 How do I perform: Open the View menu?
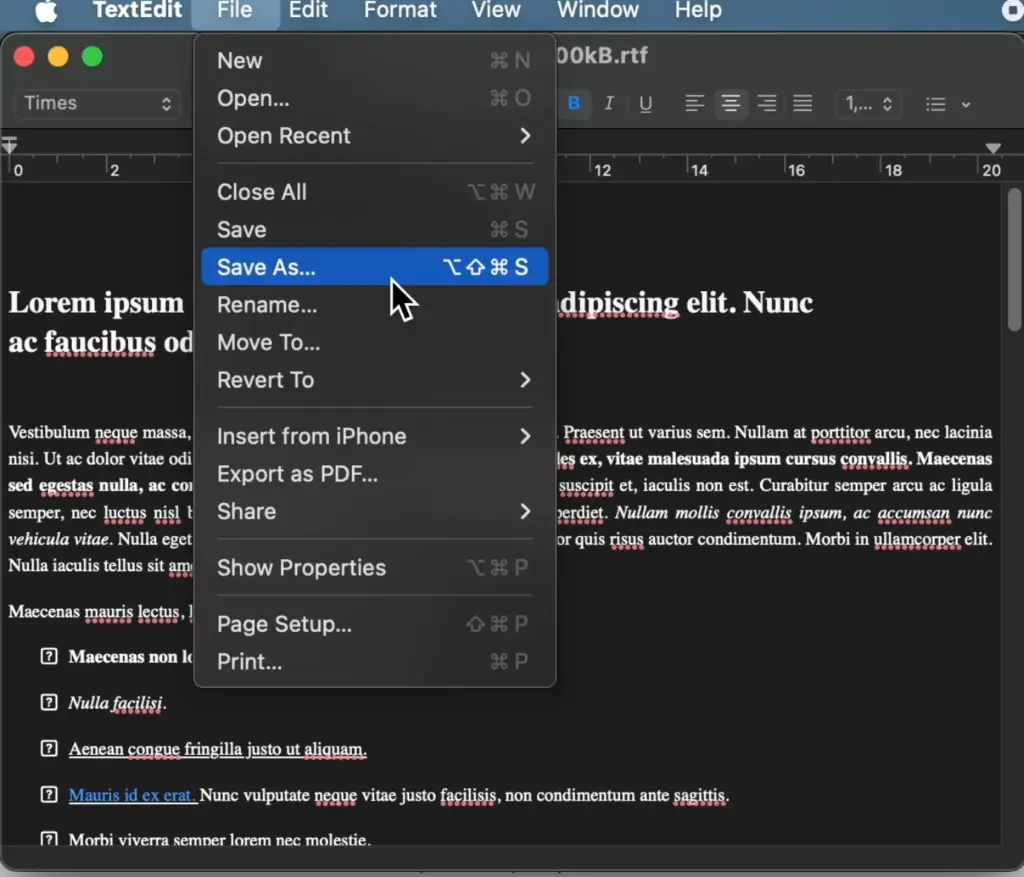[x=496, y=10]
